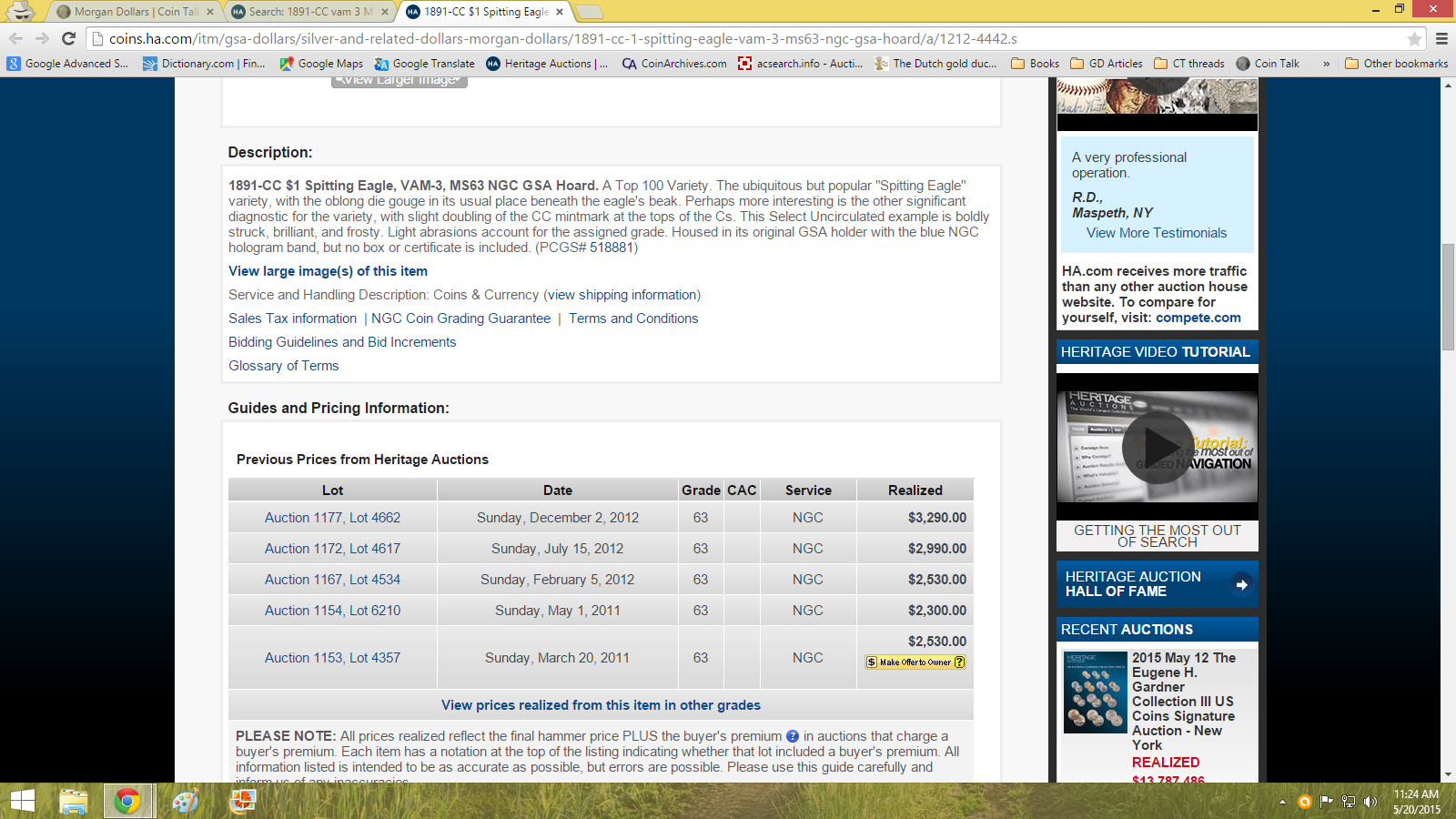The width and height of the screenshot is (1456, 819).
Task: Open the Chrome menu hamburger icon
Action: pyautogui.click(x=1441, y=38)
